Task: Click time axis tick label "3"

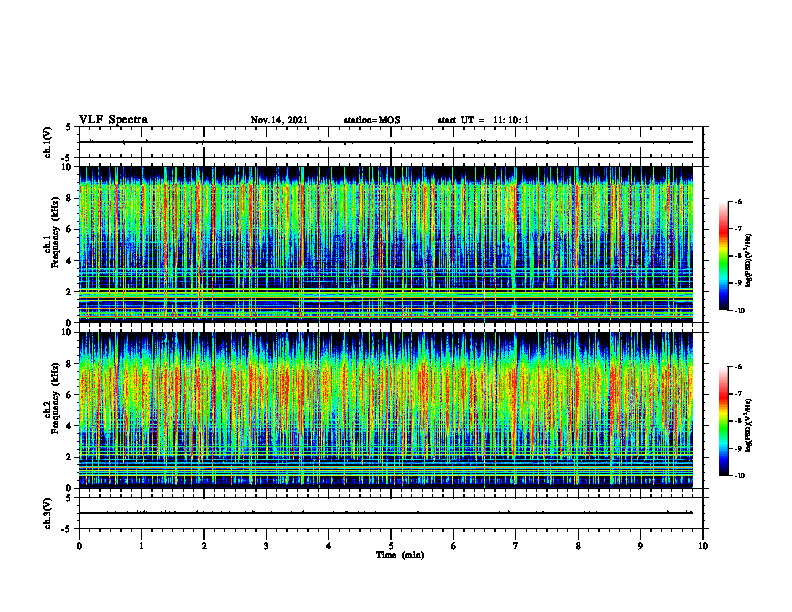Action: coord(266,546)
